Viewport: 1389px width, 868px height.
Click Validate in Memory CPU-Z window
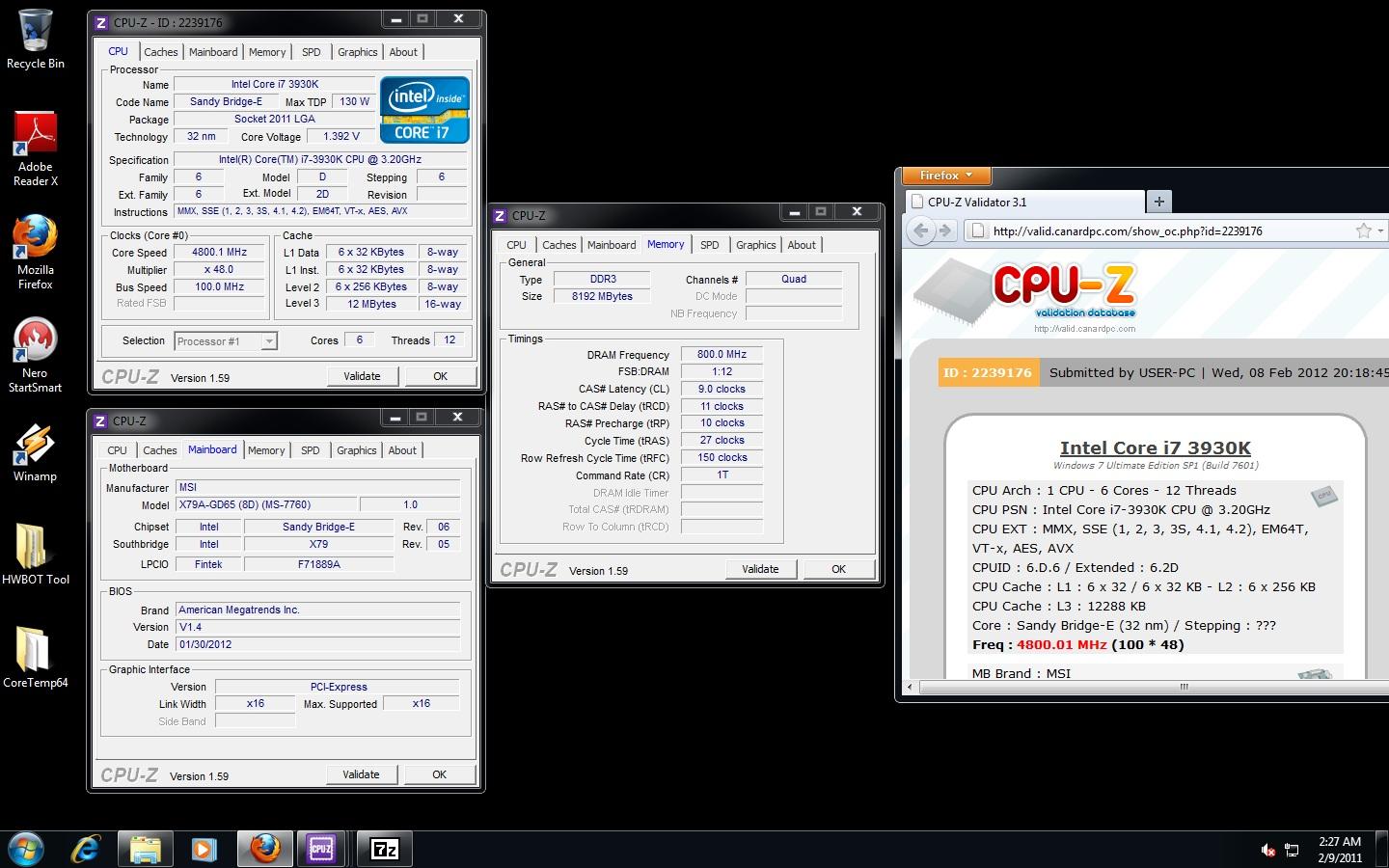tap(760, 569)
